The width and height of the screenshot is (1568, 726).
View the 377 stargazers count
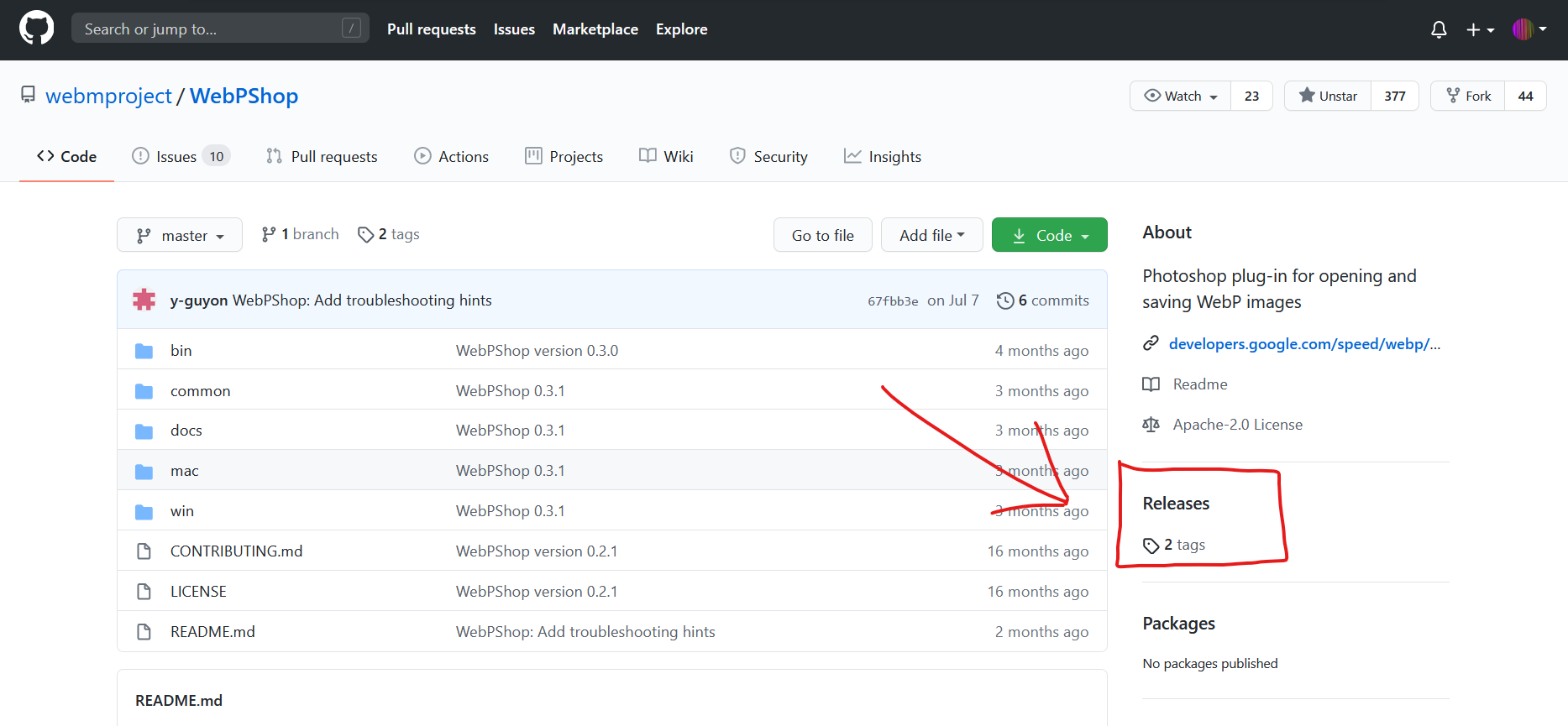(1395, 96)
